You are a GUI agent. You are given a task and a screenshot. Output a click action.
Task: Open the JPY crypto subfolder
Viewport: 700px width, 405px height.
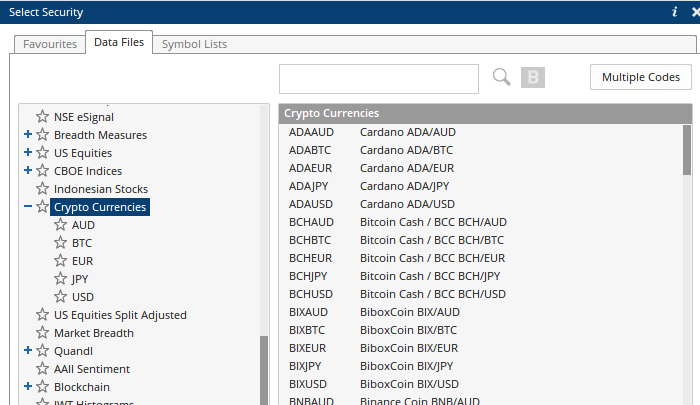(80, 279)
